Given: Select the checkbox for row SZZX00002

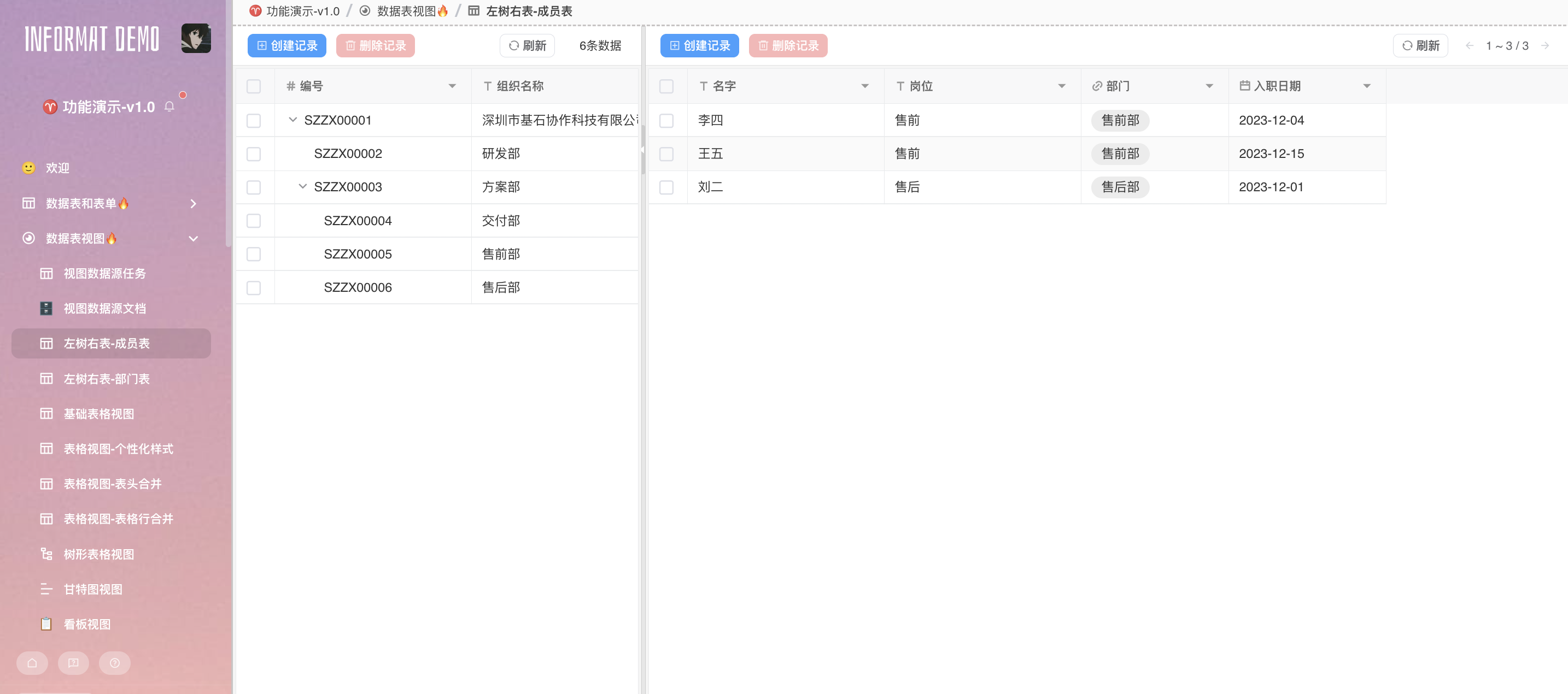Looking at the screenshot, I should click(x=254, y=153).
